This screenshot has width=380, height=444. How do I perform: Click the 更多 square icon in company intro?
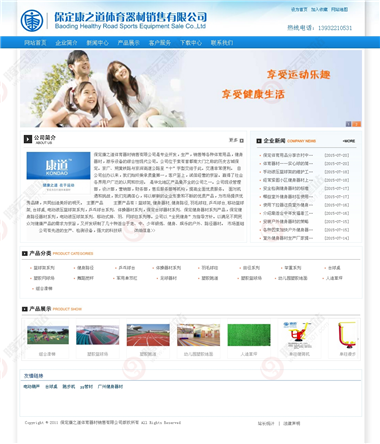coord(242,141)
